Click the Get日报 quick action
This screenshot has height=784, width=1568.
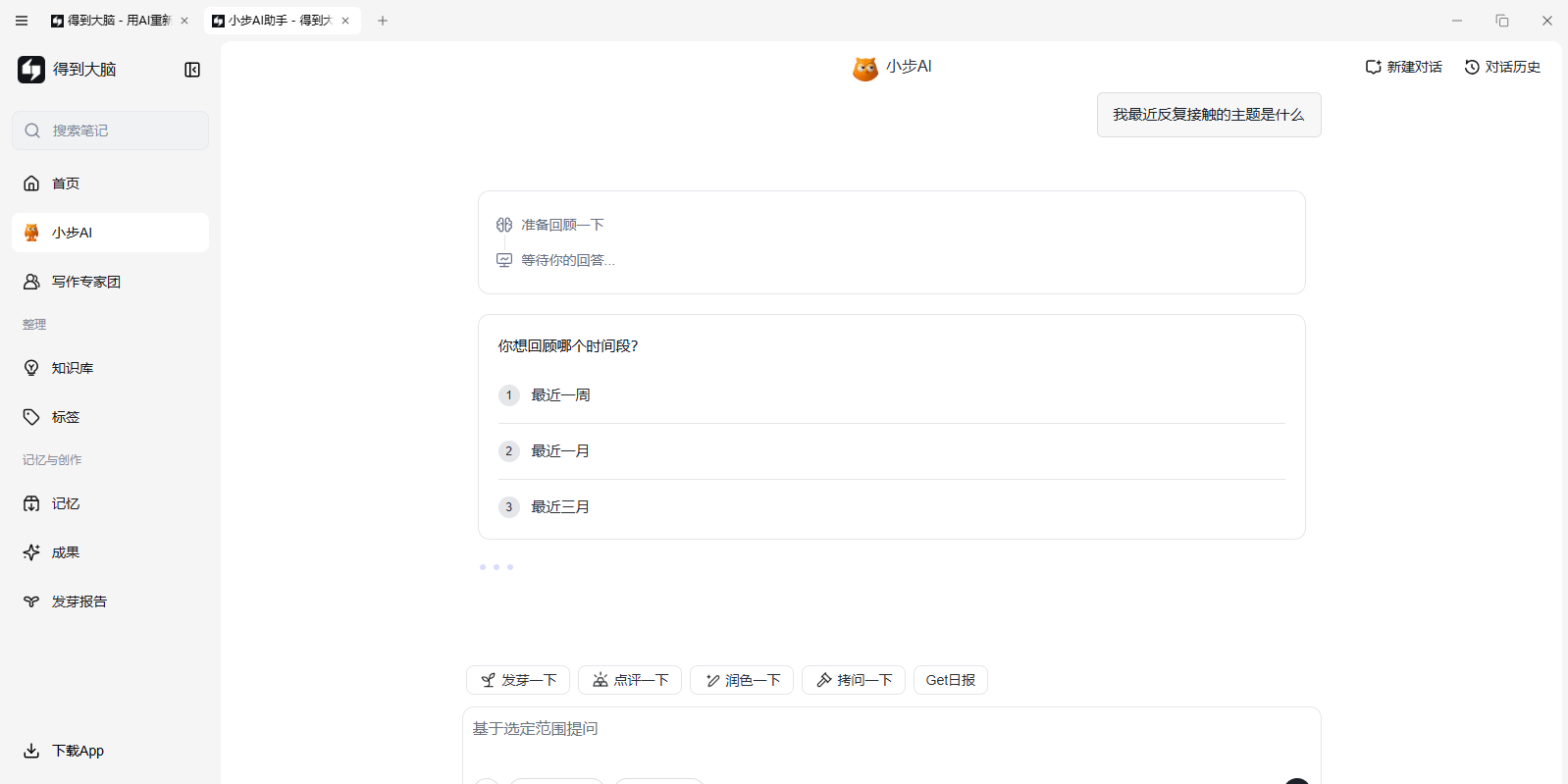pyautogui.click(x=951, y=680)
